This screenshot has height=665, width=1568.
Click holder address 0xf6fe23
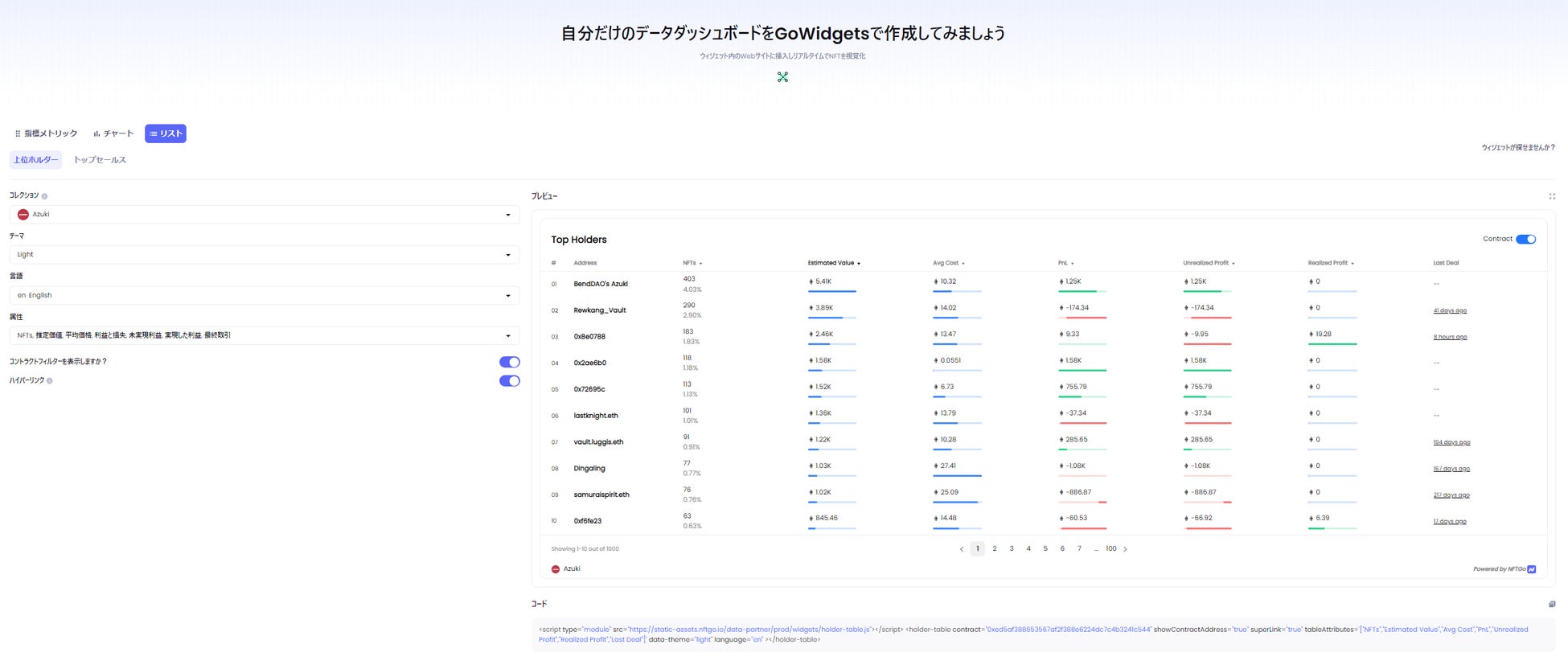click(x=588, y=521)
